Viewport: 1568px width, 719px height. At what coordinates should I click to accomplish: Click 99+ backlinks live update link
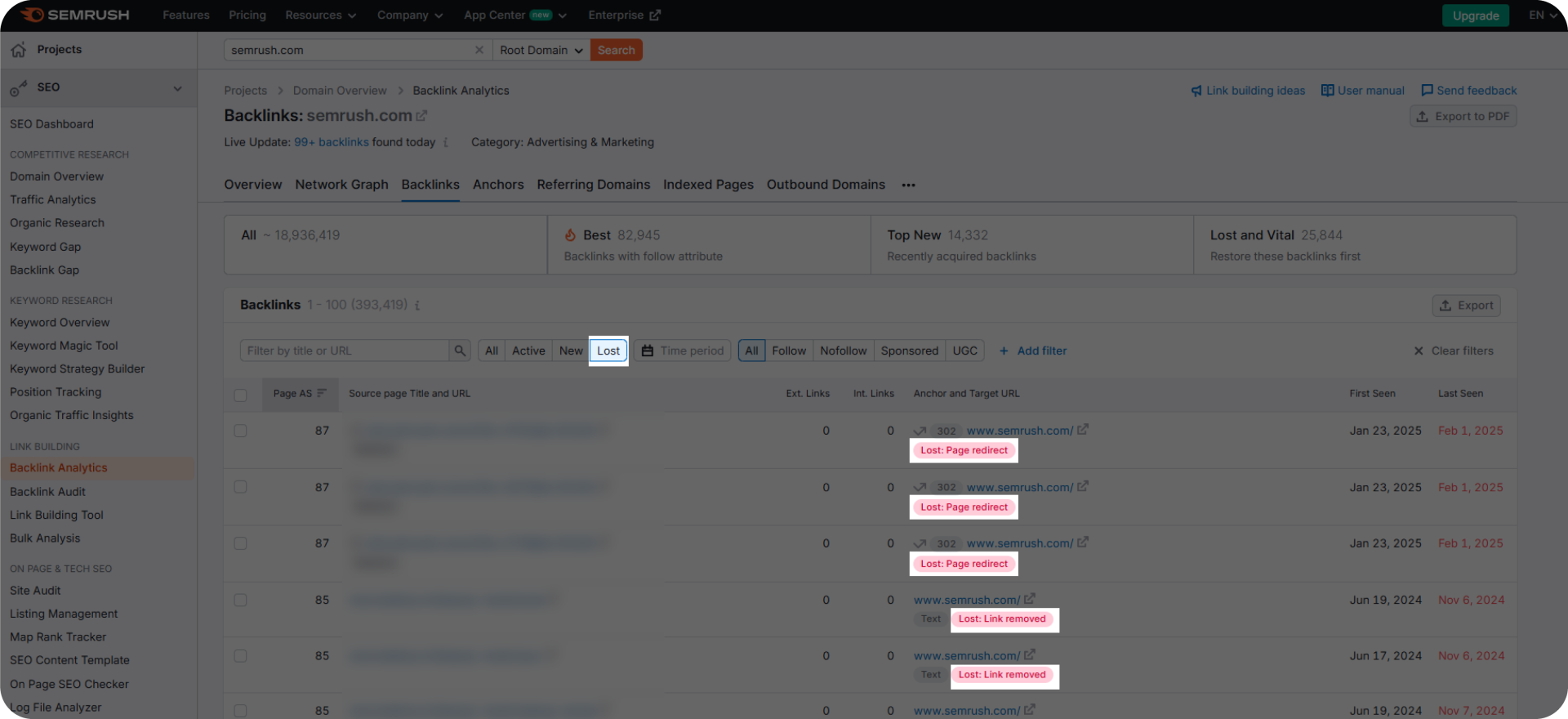[x=332, y=142]
